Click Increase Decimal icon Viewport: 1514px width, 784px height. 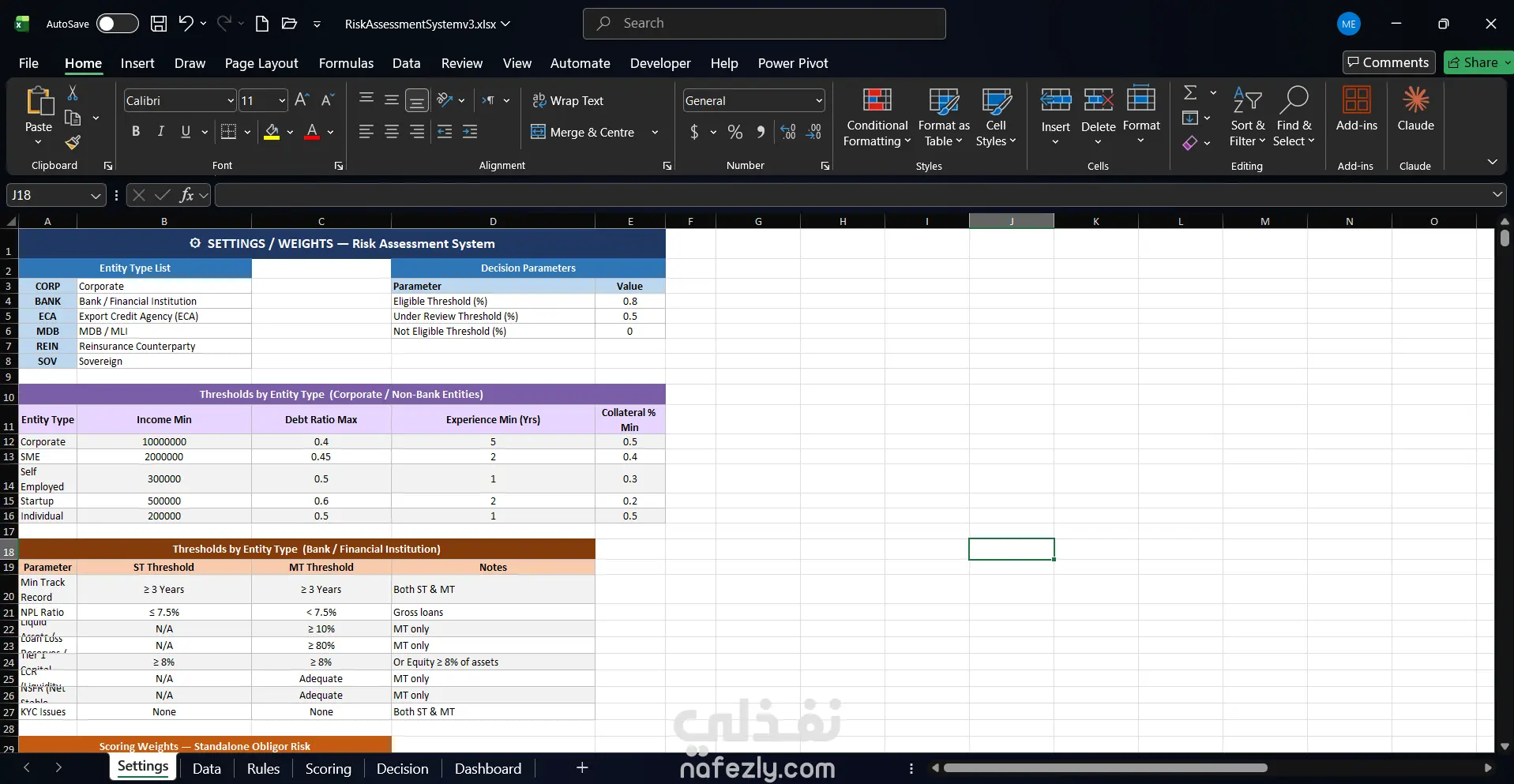point(788,132)
